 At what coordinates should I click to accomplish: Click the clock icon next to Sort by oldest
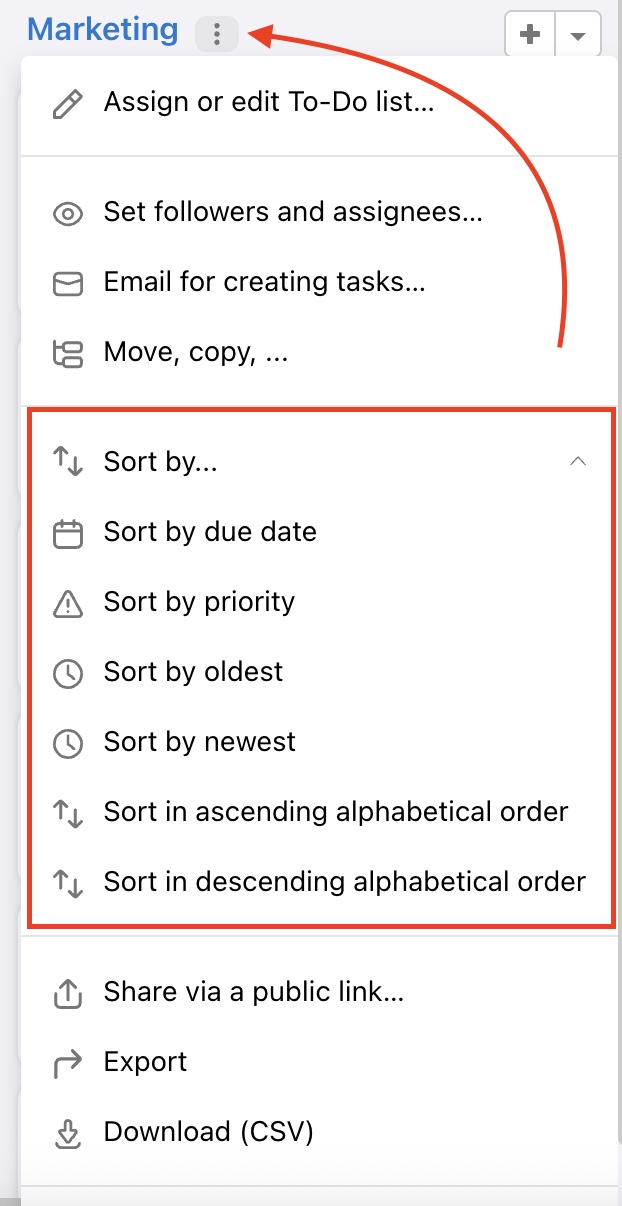point(67,672)
